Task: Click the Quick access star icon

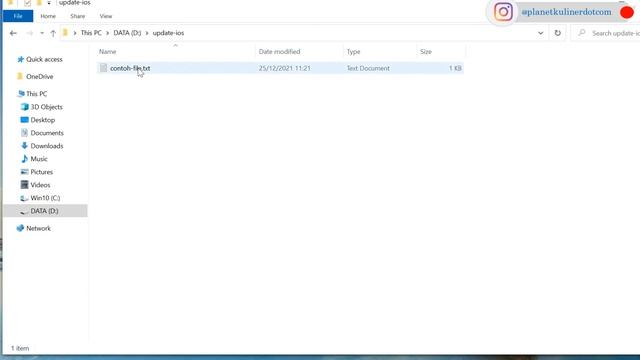Action: (x=20, y=59)
